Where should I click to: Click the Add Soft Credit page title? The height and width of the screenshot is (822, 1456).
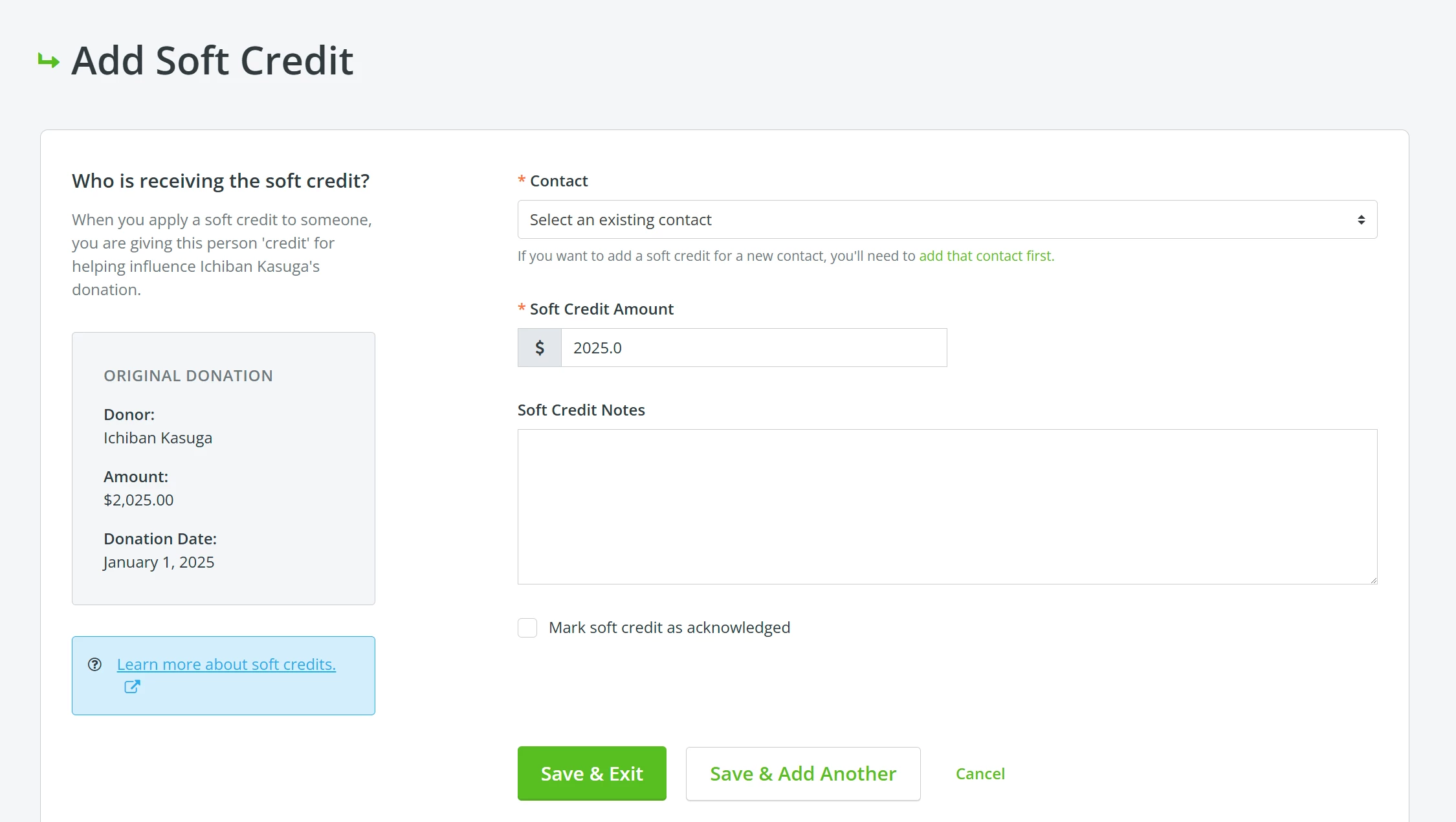(x=212, y=60)
